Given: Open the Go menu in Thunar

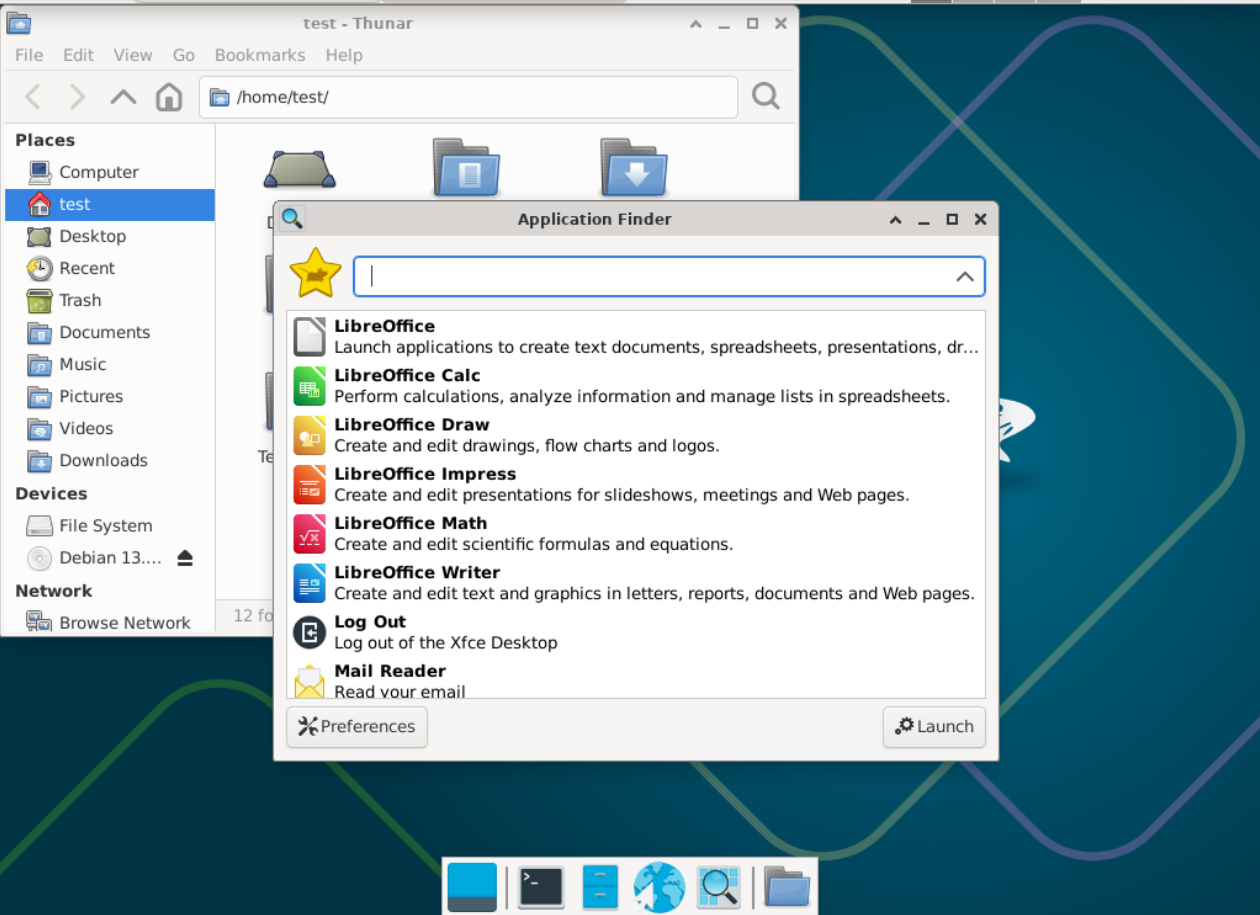Looking at the screenshot, I should tap(183, 55).
